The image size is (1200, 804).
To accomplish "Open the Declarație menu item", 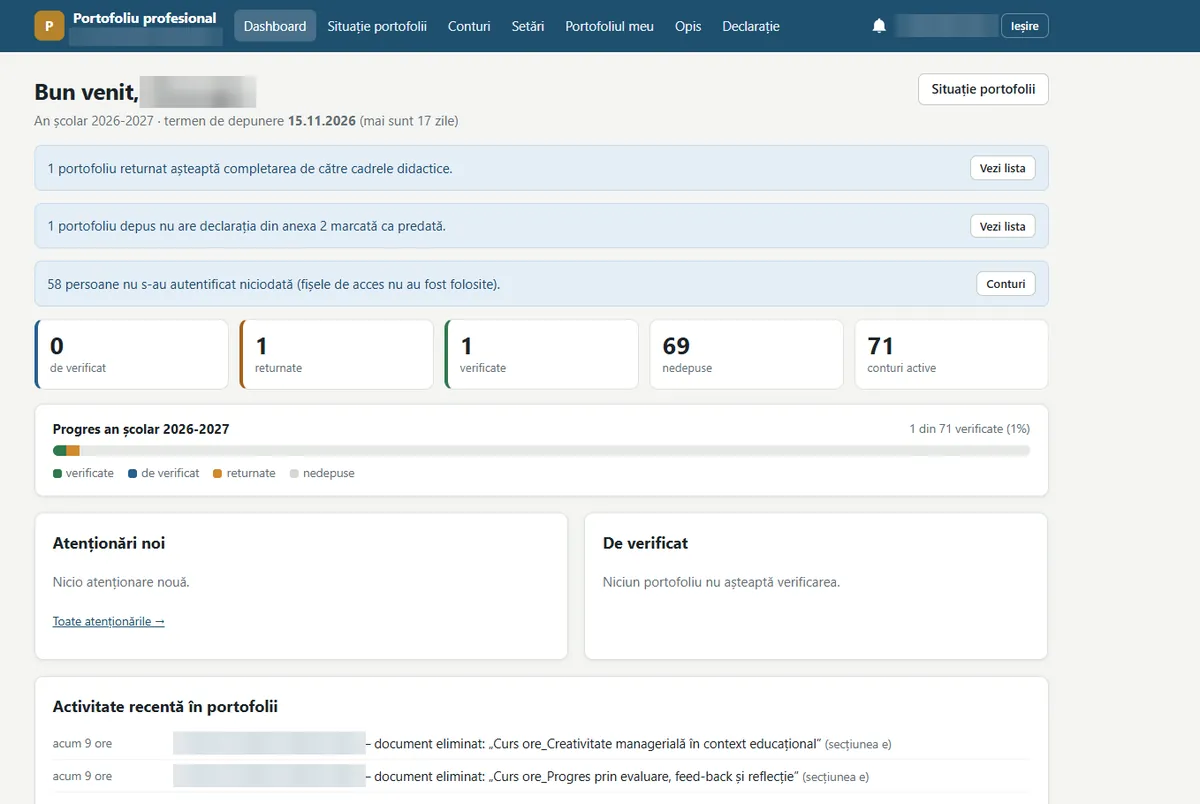I will pyautogui.click(x=751, y=26).
